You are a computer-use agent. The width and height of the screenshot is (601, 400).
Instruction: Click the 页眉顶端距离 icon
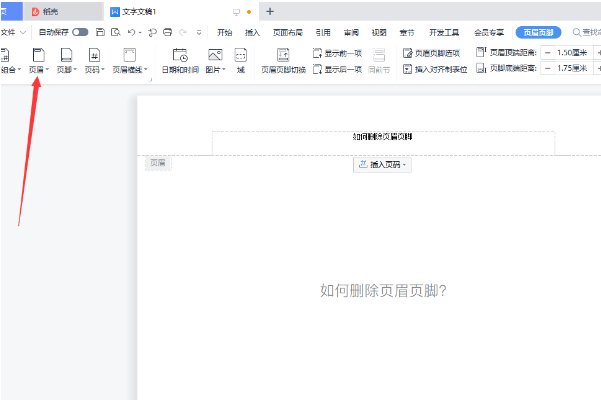pyautogui.click(x=481, y=52)
